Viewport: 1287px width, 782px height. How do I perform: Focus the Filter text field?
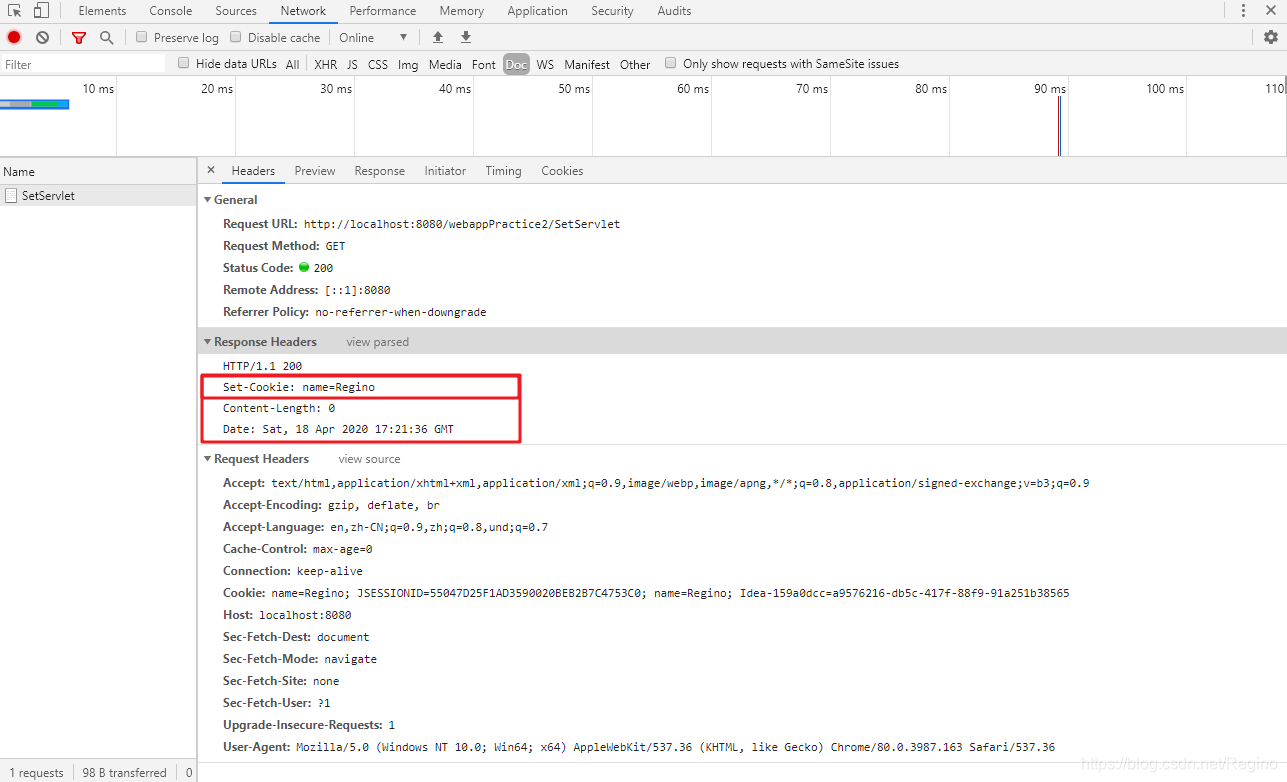point(83,64)
